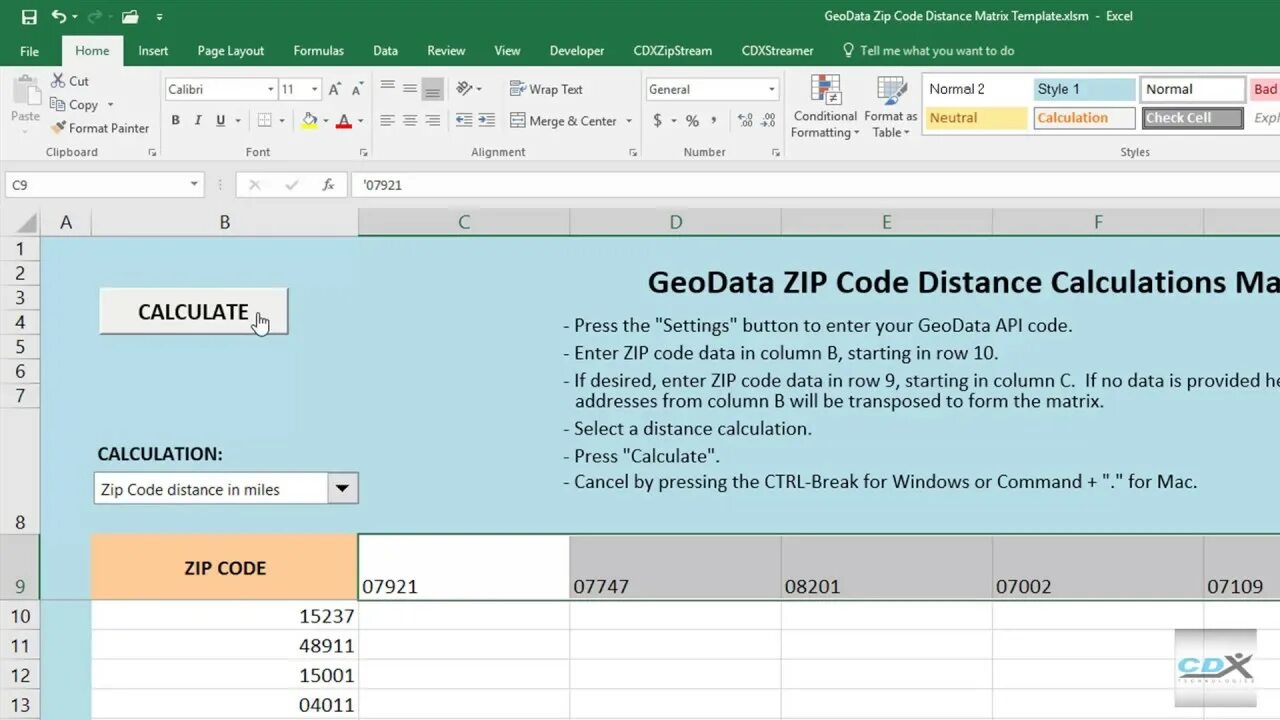Open the font name dropdown showing Calibri

[270, 89]
